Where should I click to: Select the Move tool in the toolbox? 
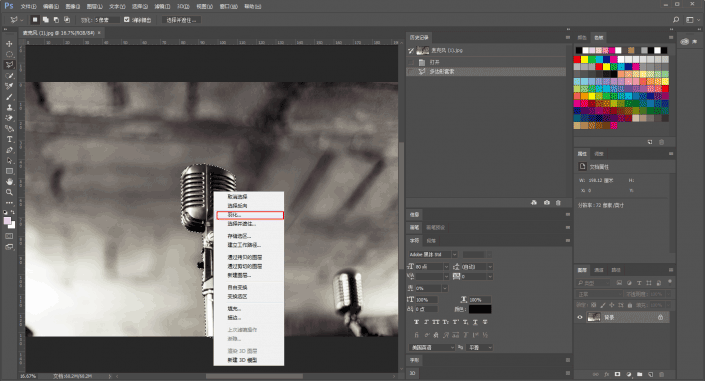(9, 44)
